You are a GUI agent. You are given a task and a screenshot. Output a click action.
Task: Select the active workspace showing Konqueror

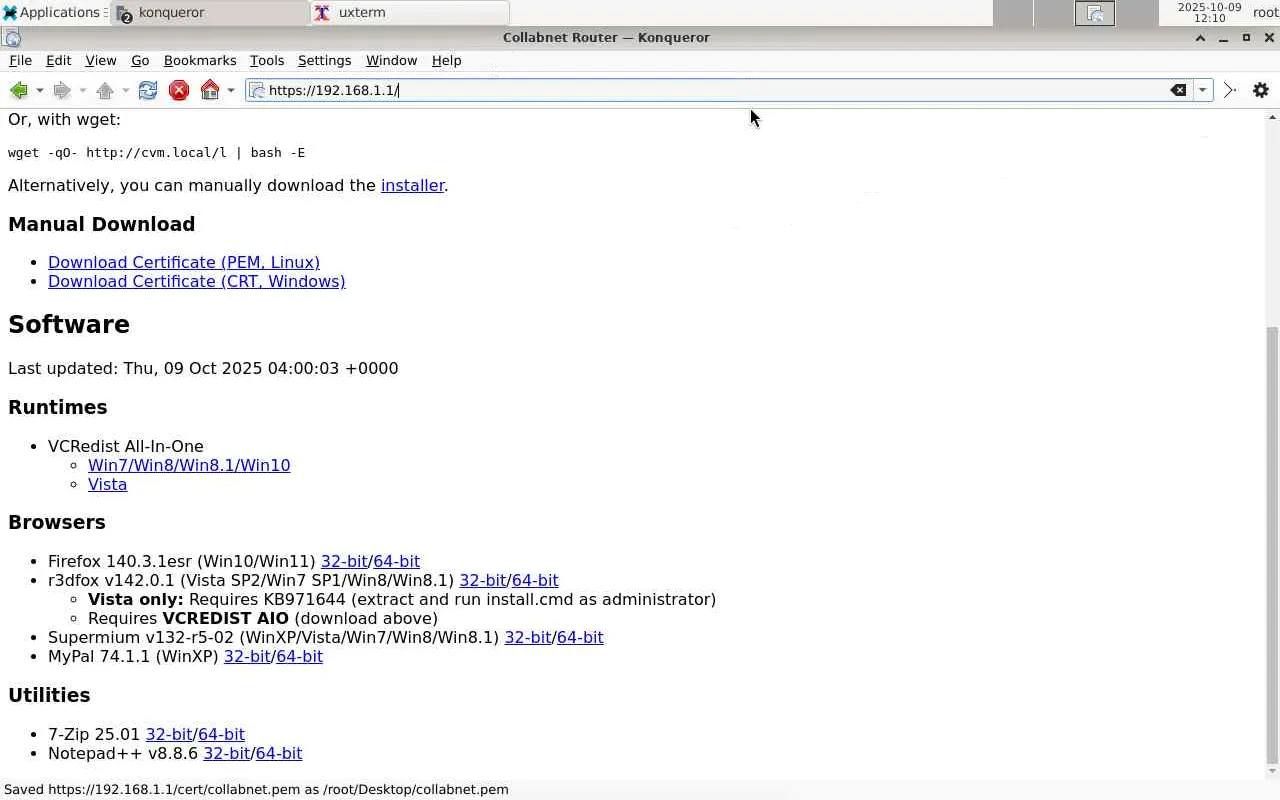coord(1095,13)
